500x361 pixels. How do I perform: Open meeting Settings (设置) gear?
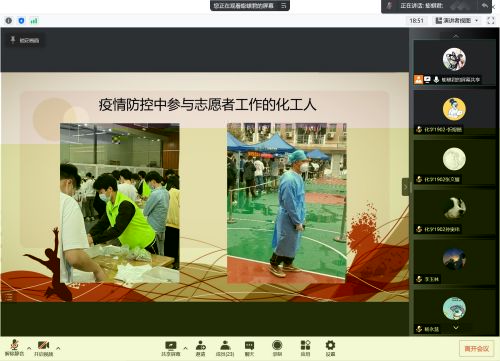330,348
